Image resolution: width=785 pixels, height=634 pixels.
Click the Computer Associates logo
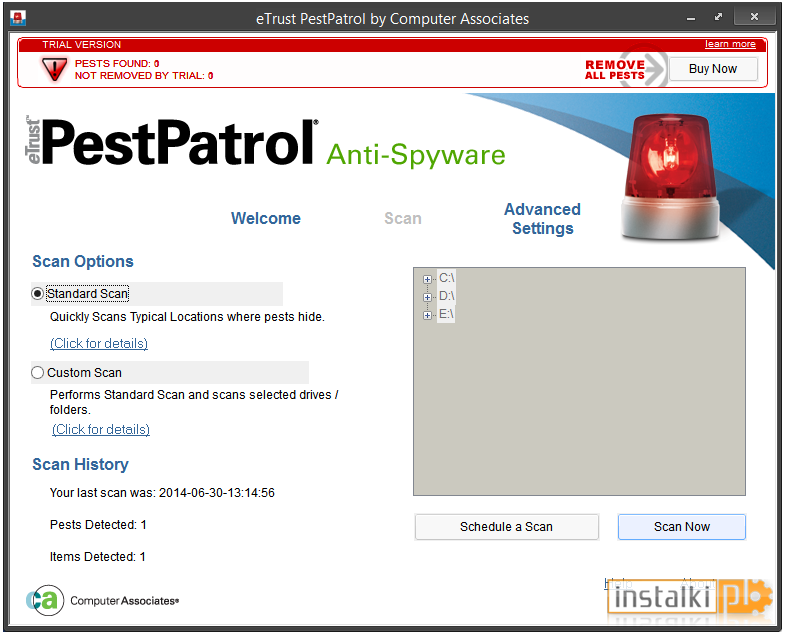click(x=102, y=600)
